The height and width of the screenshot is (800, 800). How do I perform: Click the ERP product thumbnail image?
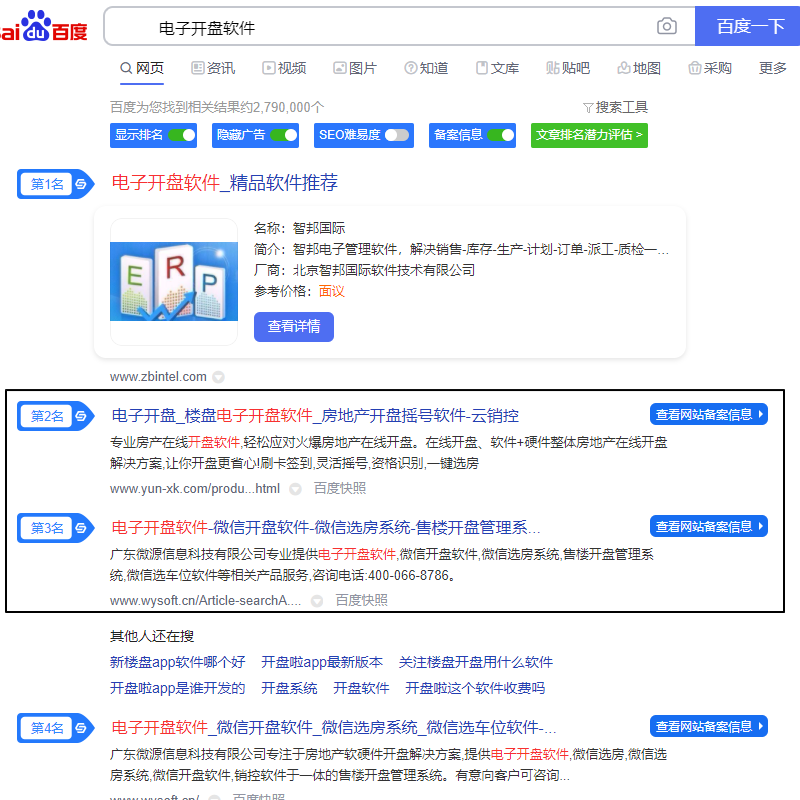174,282
